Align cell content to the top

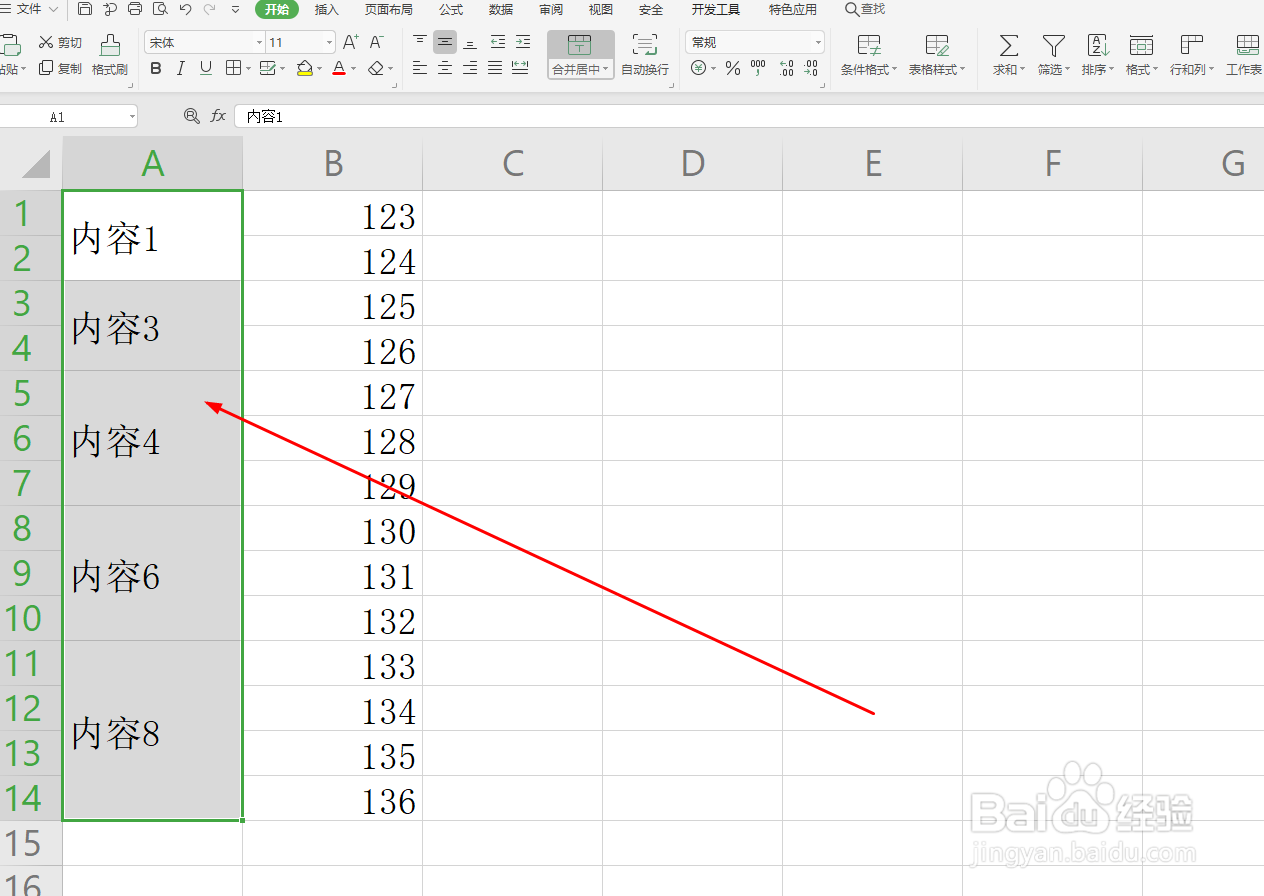point(420,42)
